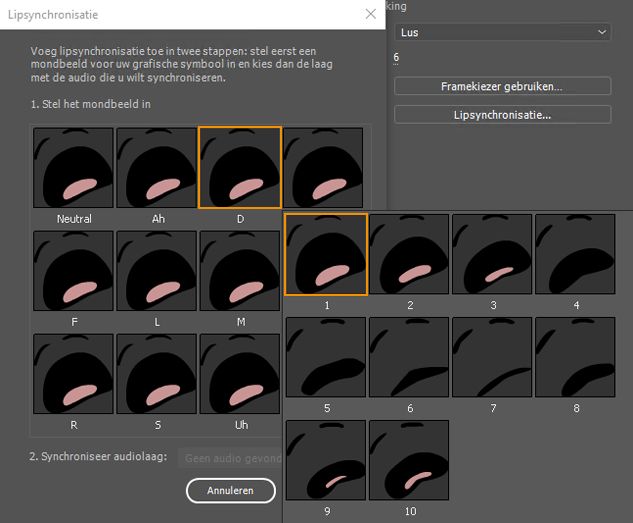633x523 pixels.
Task: Click the first frame value 6
Action: pyautogui.click(x=396, y=57)
